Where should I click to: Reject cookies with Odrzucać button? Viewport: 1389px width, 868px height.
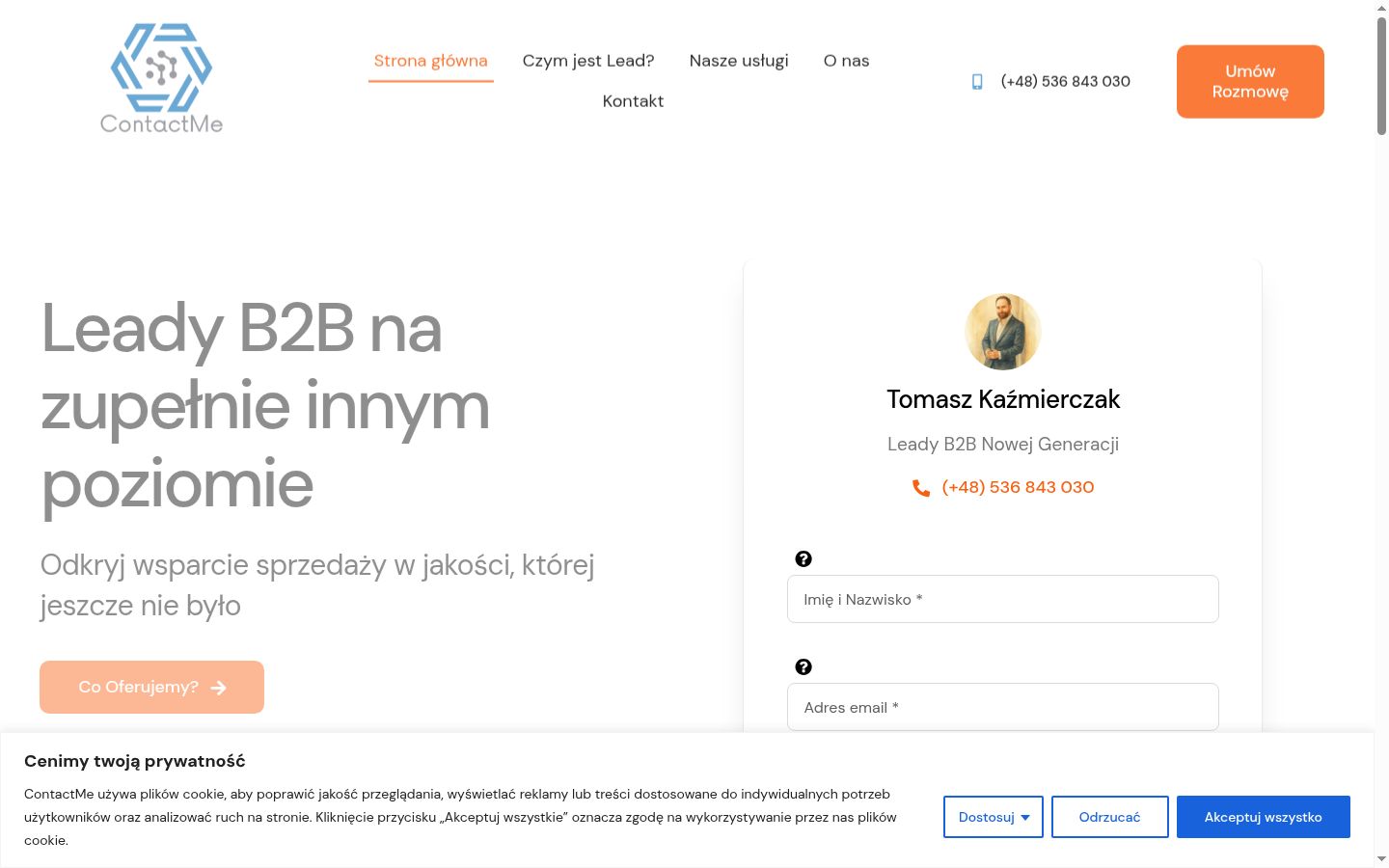pyautogui.click(x=1110, y=817)
